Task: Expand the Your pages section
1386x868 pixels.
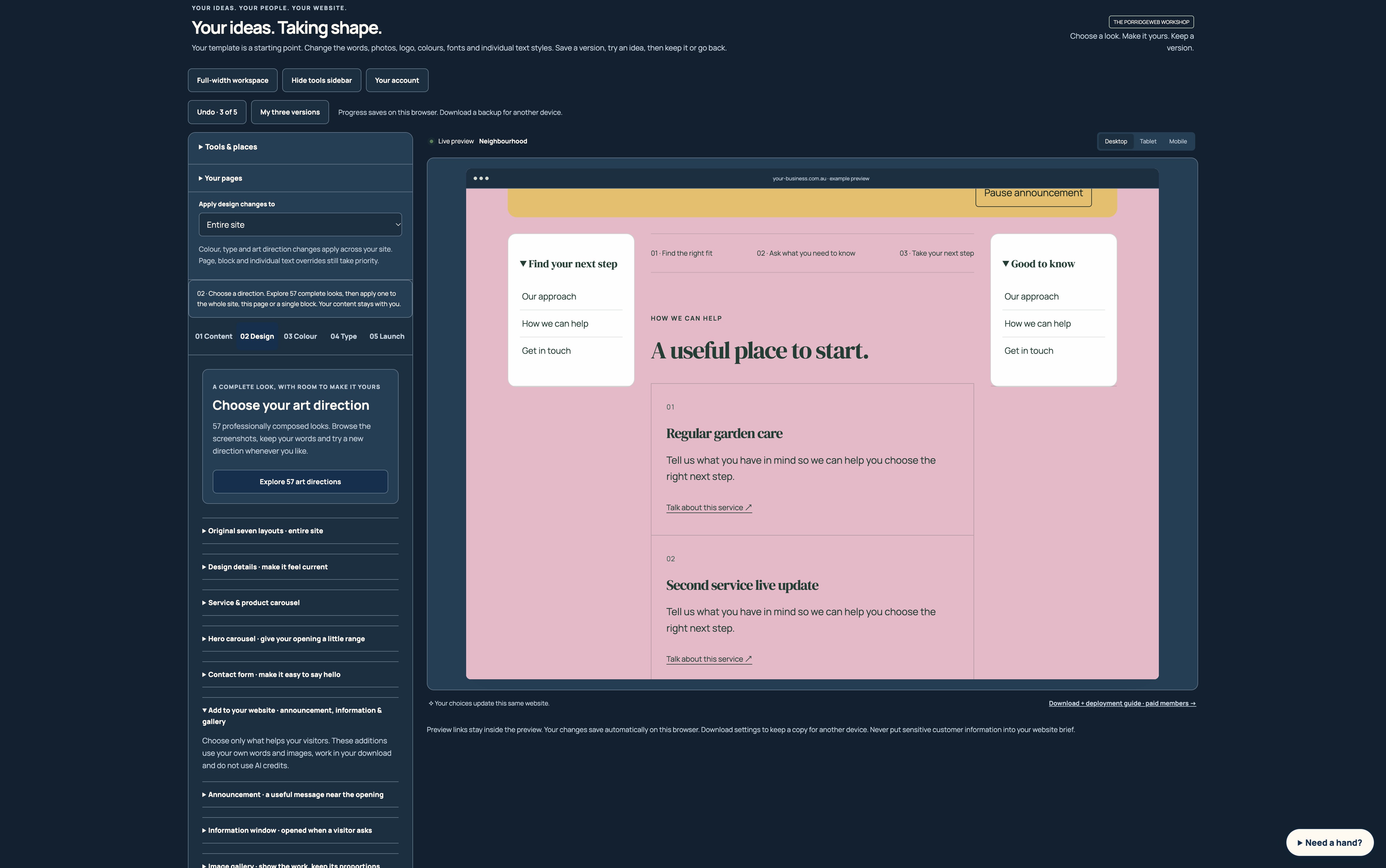Action: coord(300,178)
